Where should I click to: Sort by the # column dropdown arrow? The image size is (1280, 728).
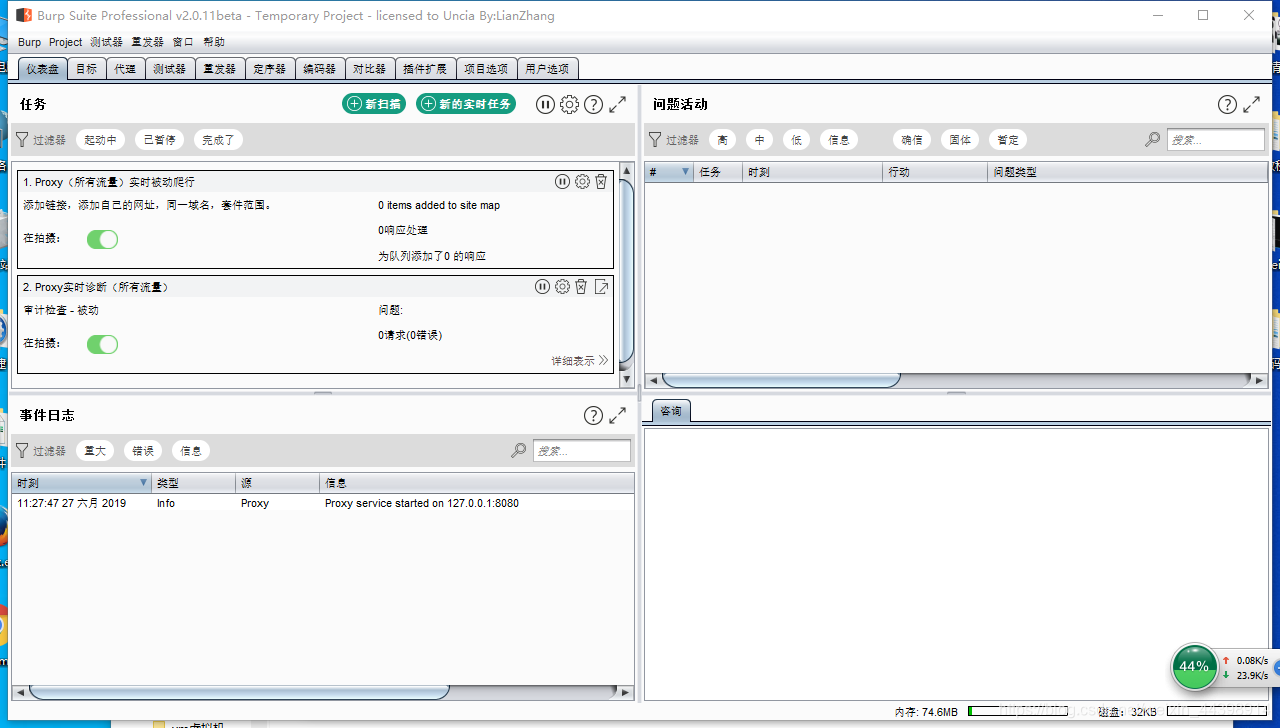(x=685, y=172)
